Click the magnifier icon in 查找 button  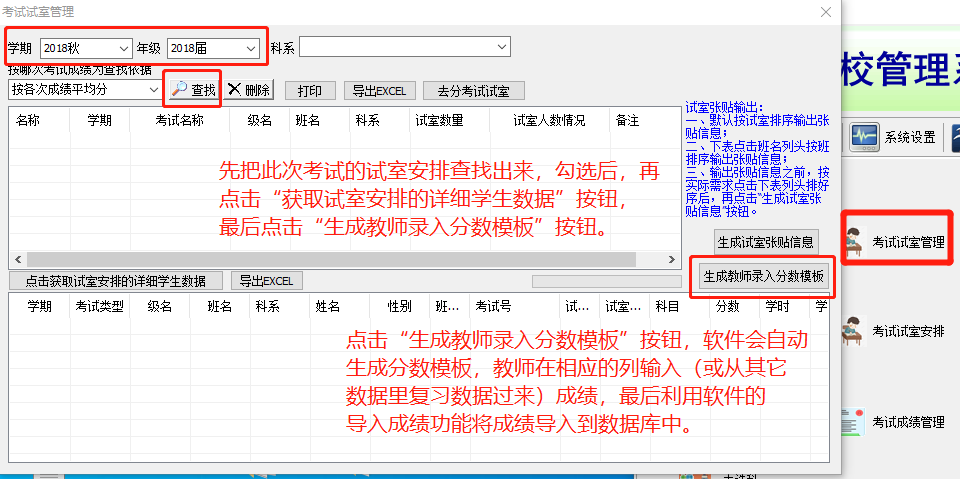click(x=179, y=89)
